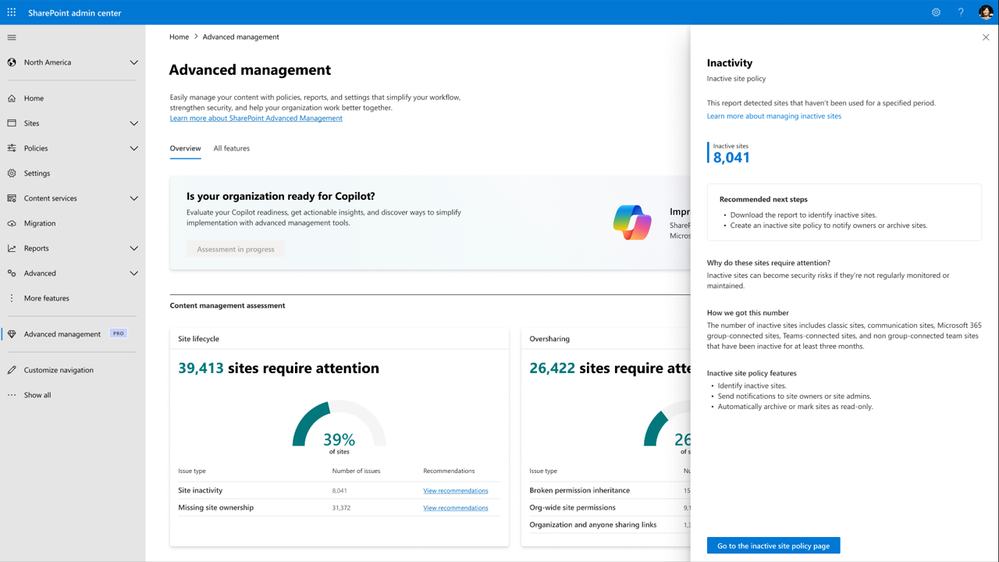The width and height of the screenshot is (999, 562).
Task: View recommendations for Site inactivity
Action: [456, 491]
